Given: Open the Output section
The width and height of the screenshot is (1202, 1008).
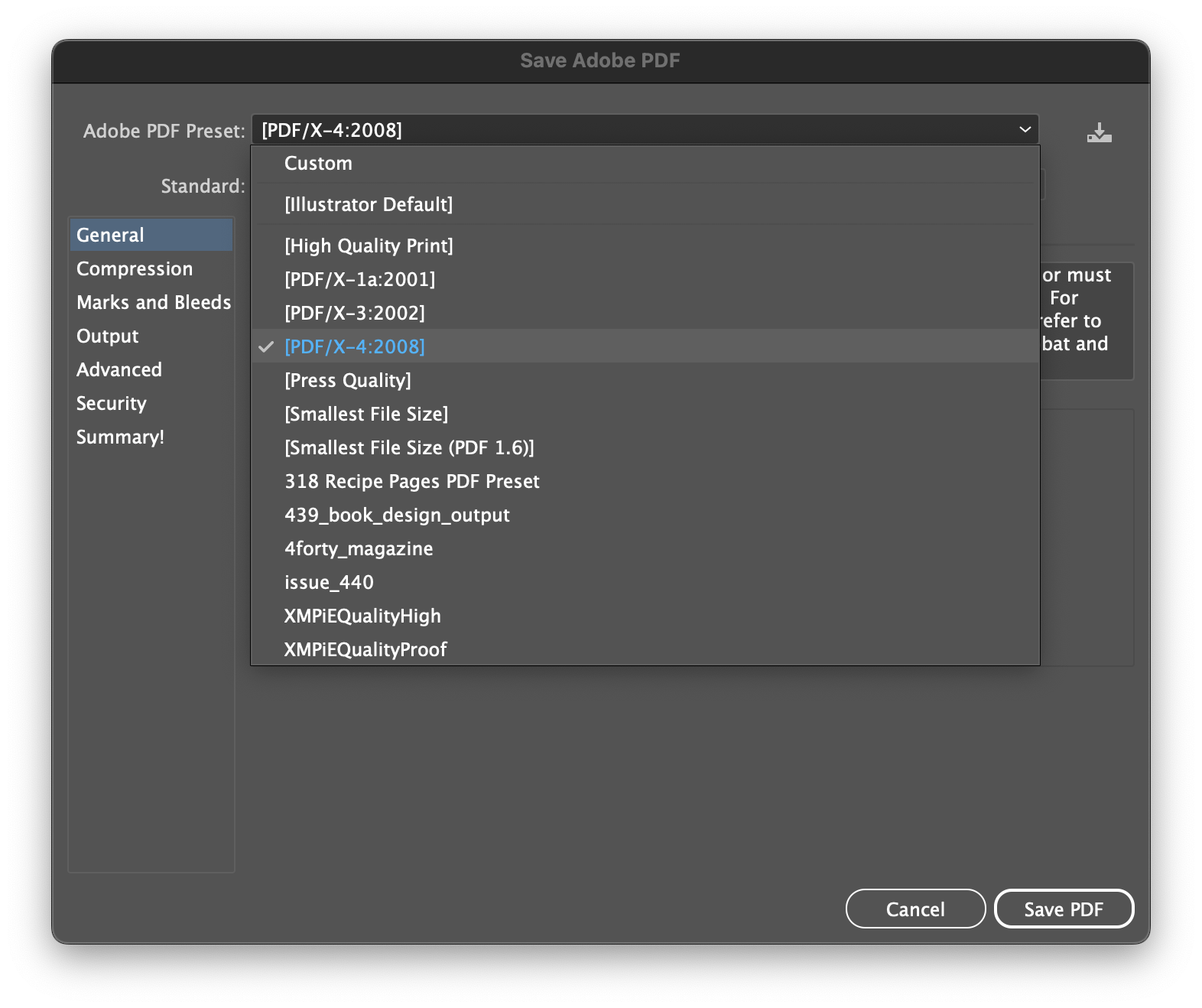Looking at the screenshot, I should coord(151,336).
